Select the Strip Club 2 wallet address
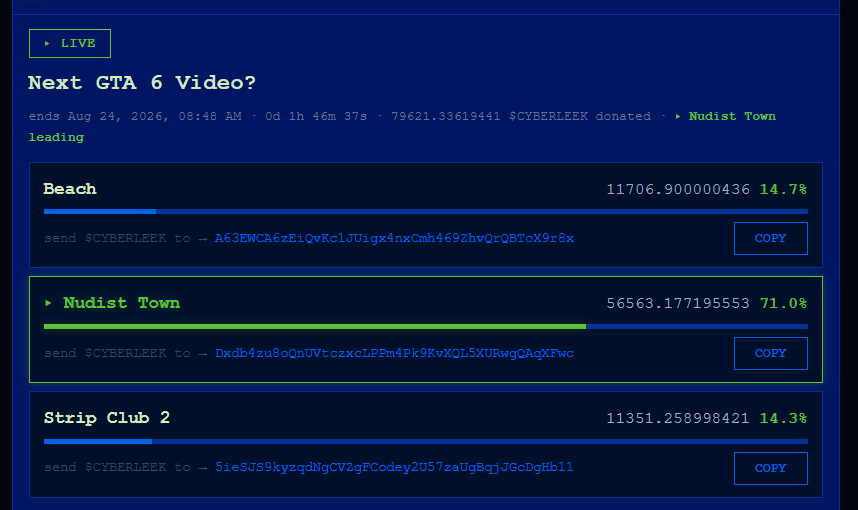This screenshot has width=858, height=510. pyautogui.click(x=394, y=467)
